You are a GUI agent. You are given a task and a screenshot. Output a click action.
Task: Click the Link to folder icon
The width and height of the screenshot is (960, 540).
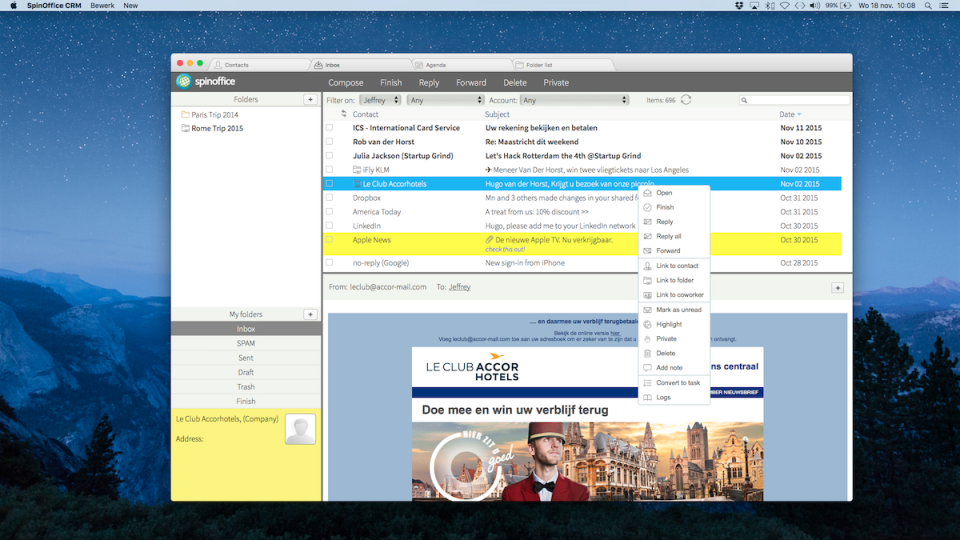point(647,280)
